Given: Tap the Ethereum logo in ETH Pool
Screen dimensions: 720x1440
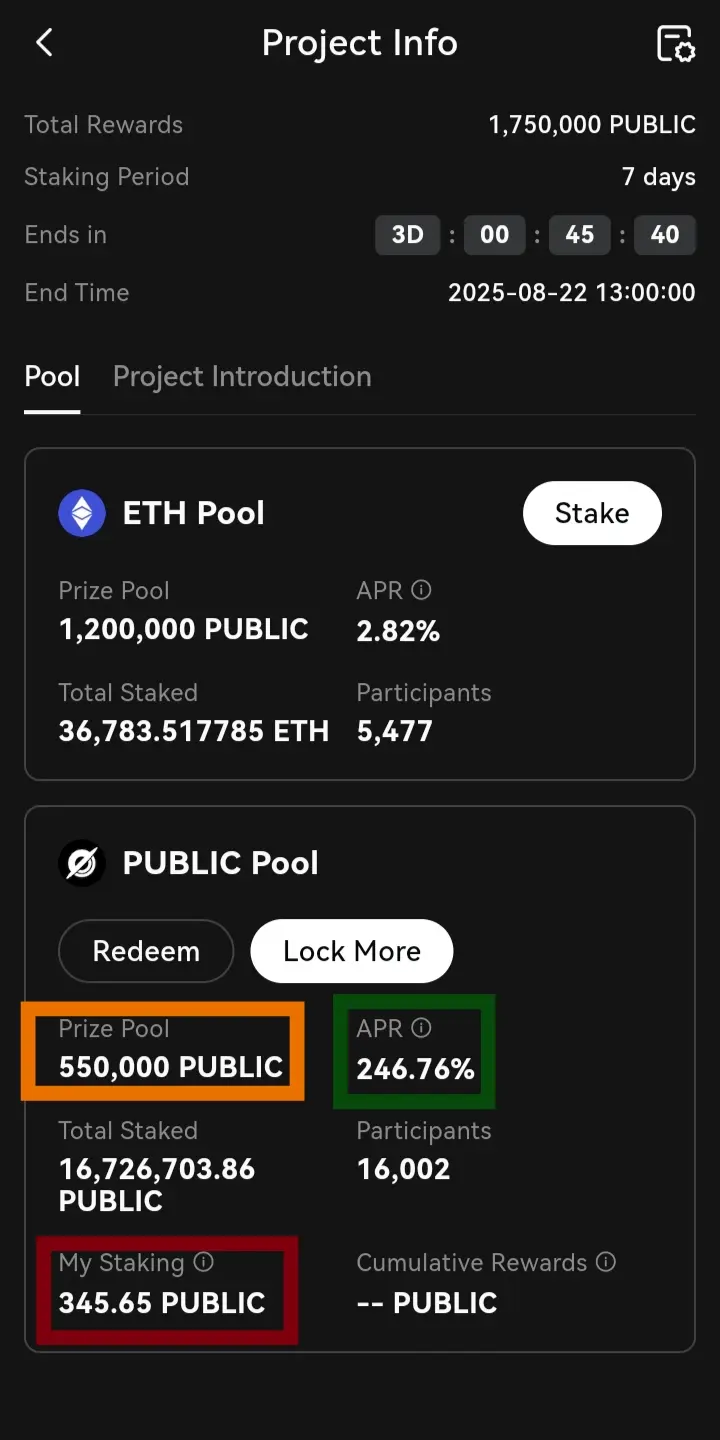Looking at the screenshot, I should pos(82,513).
